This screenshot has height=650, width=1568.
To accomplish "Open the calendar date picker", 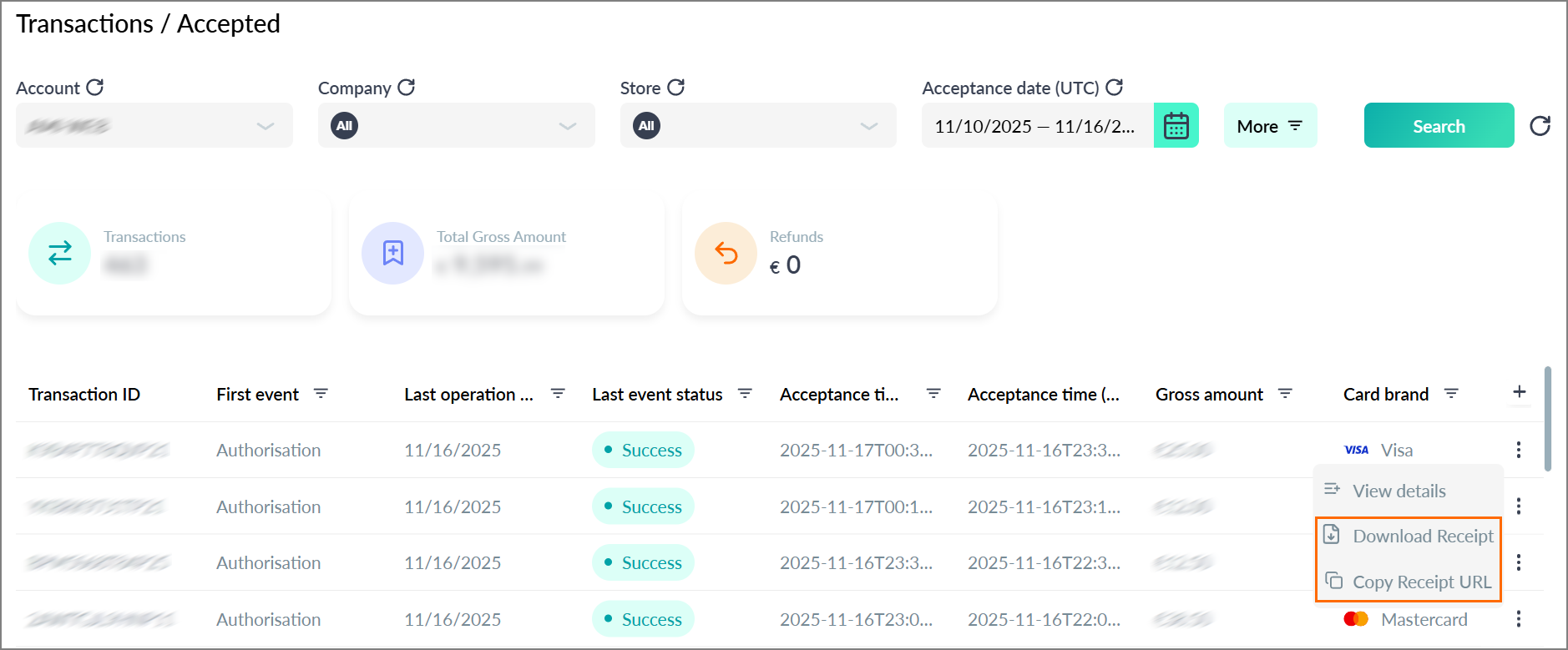I will (x=1176, y=125).
